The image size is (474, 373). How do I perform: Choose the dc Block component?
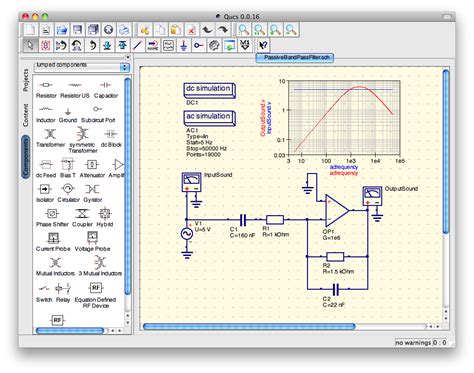click(111, 138)
